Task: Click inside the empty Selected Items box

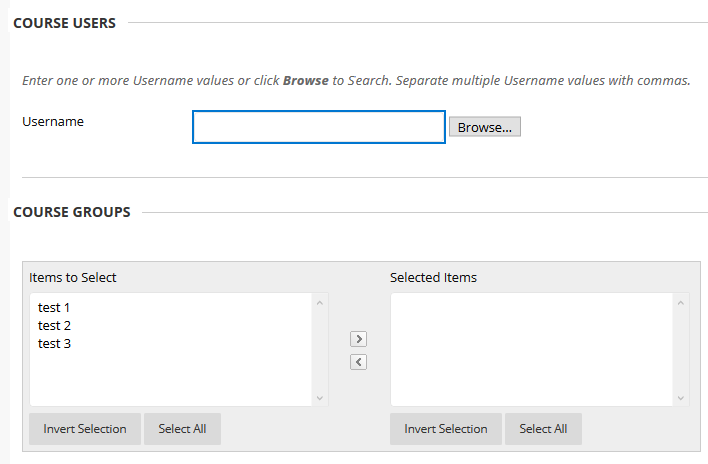Action: point(530,349)
